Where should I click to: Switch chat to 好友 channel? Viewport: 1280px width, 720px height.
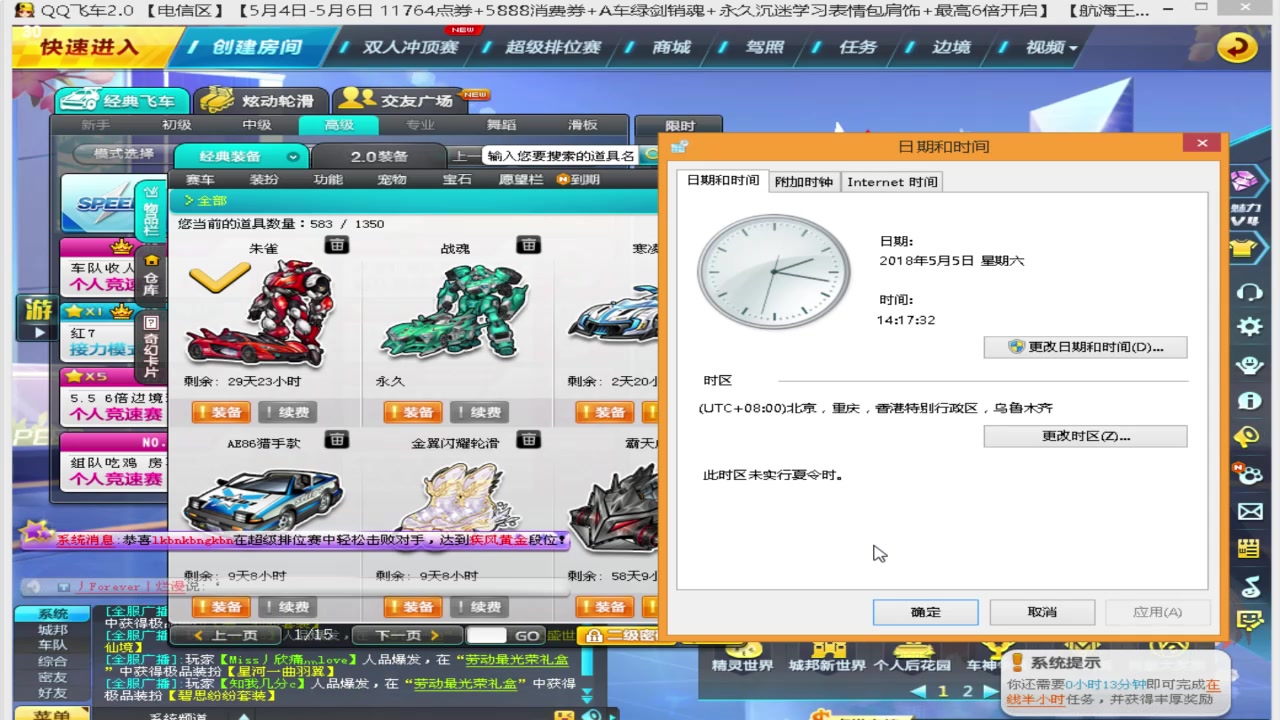point(53,692)
